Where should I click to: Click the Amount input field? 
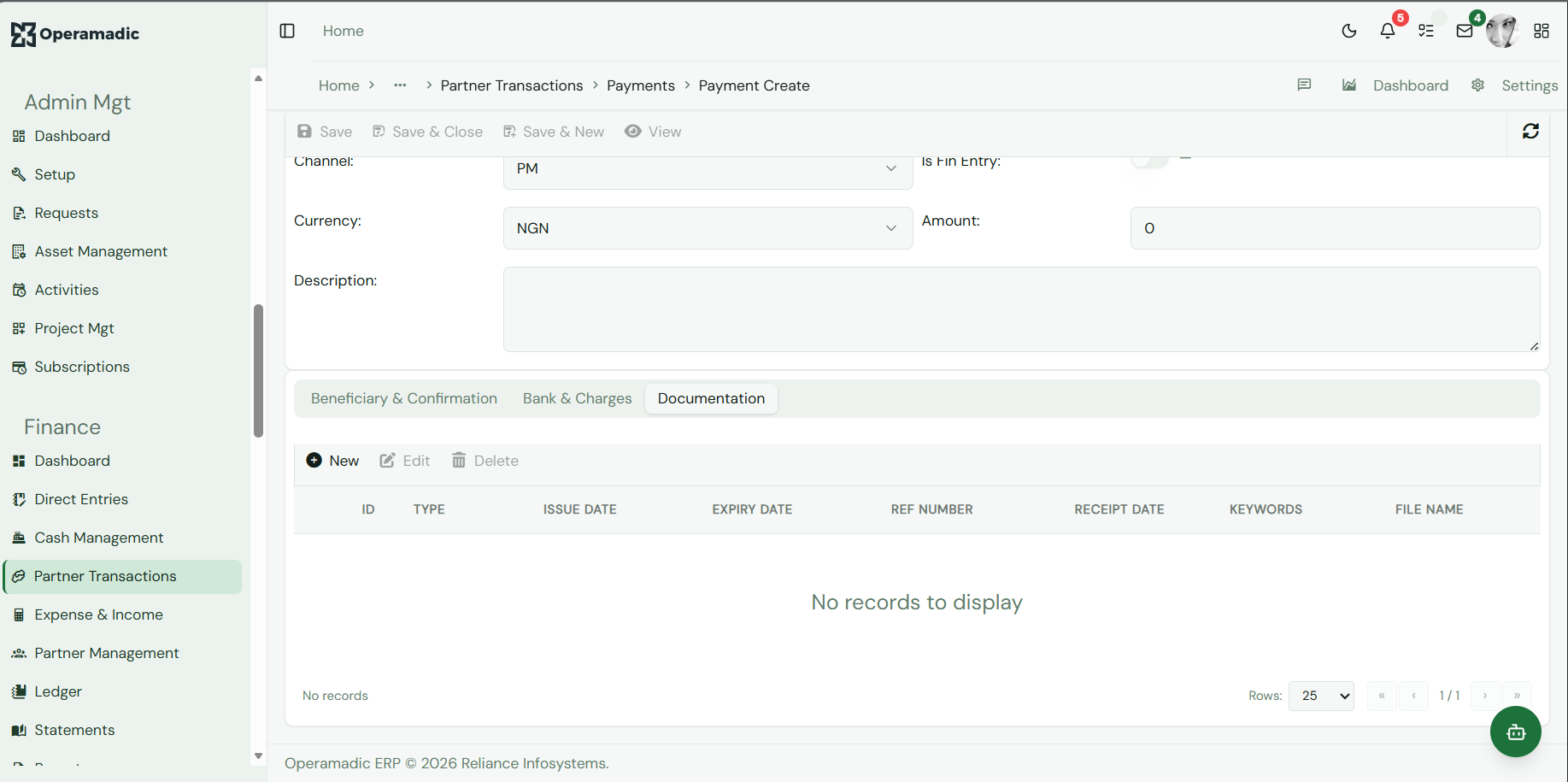tap(1335, 228)
